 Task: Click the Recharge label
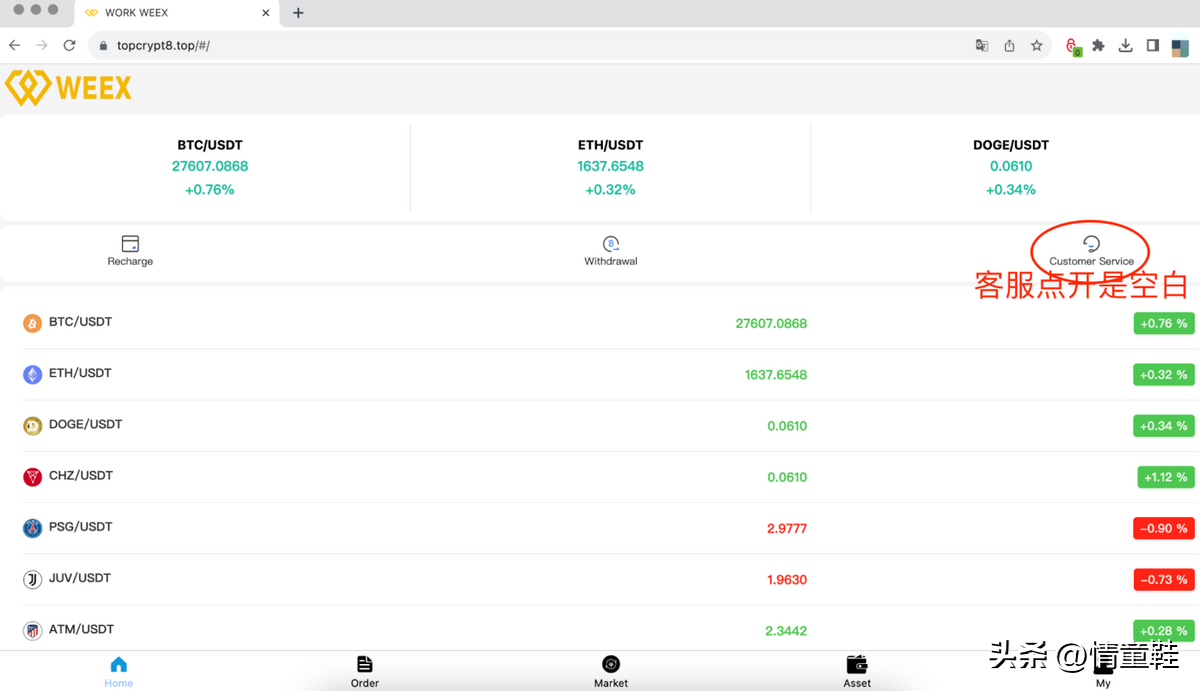(x=130, y=261)
